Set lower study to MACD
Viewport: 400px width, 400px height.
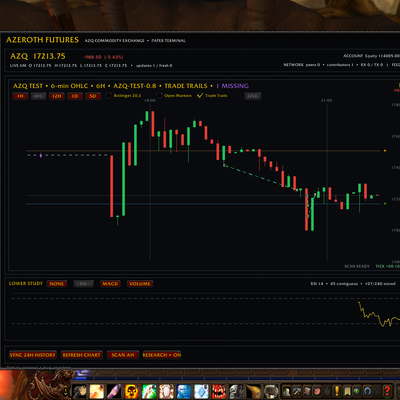[110, 284]
